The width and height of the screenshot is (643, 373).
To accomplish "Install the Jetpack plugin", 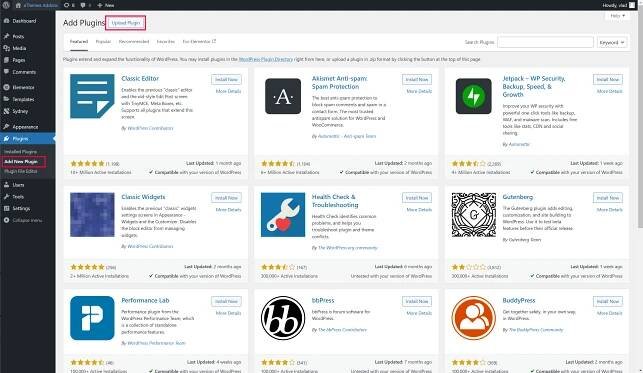I will point(608,80).
